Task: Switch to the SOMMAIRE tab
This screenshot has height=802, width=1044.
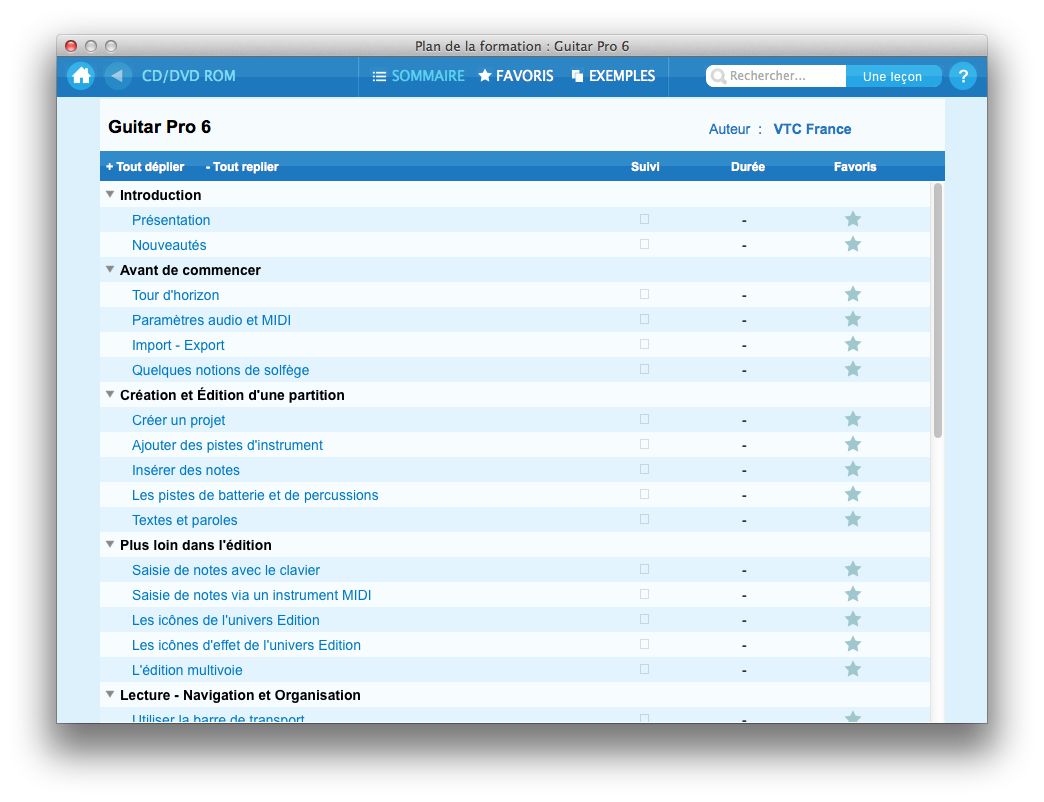Action: pos(418,76)
